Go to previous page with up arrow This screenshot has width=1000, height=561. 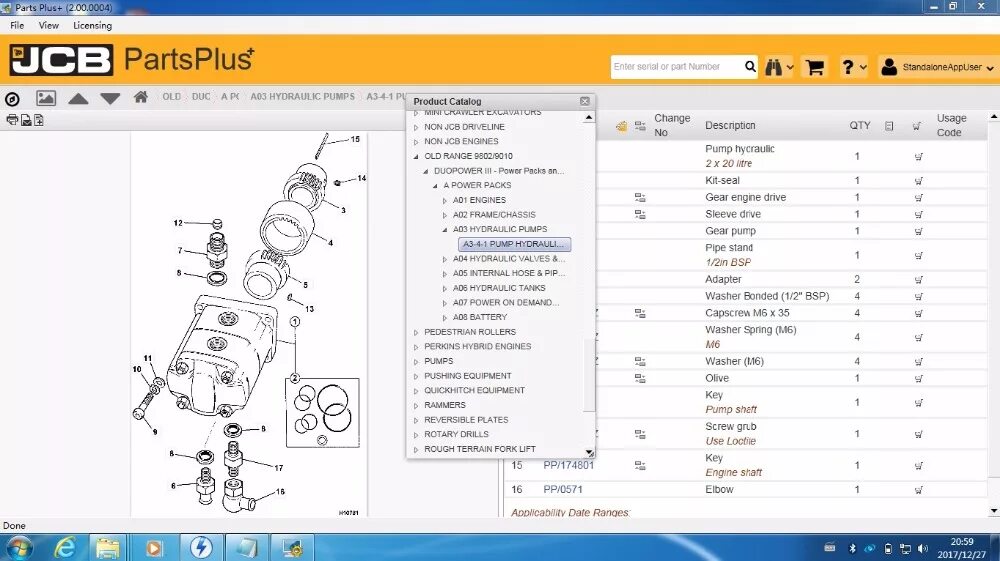(x=78, y=98)
